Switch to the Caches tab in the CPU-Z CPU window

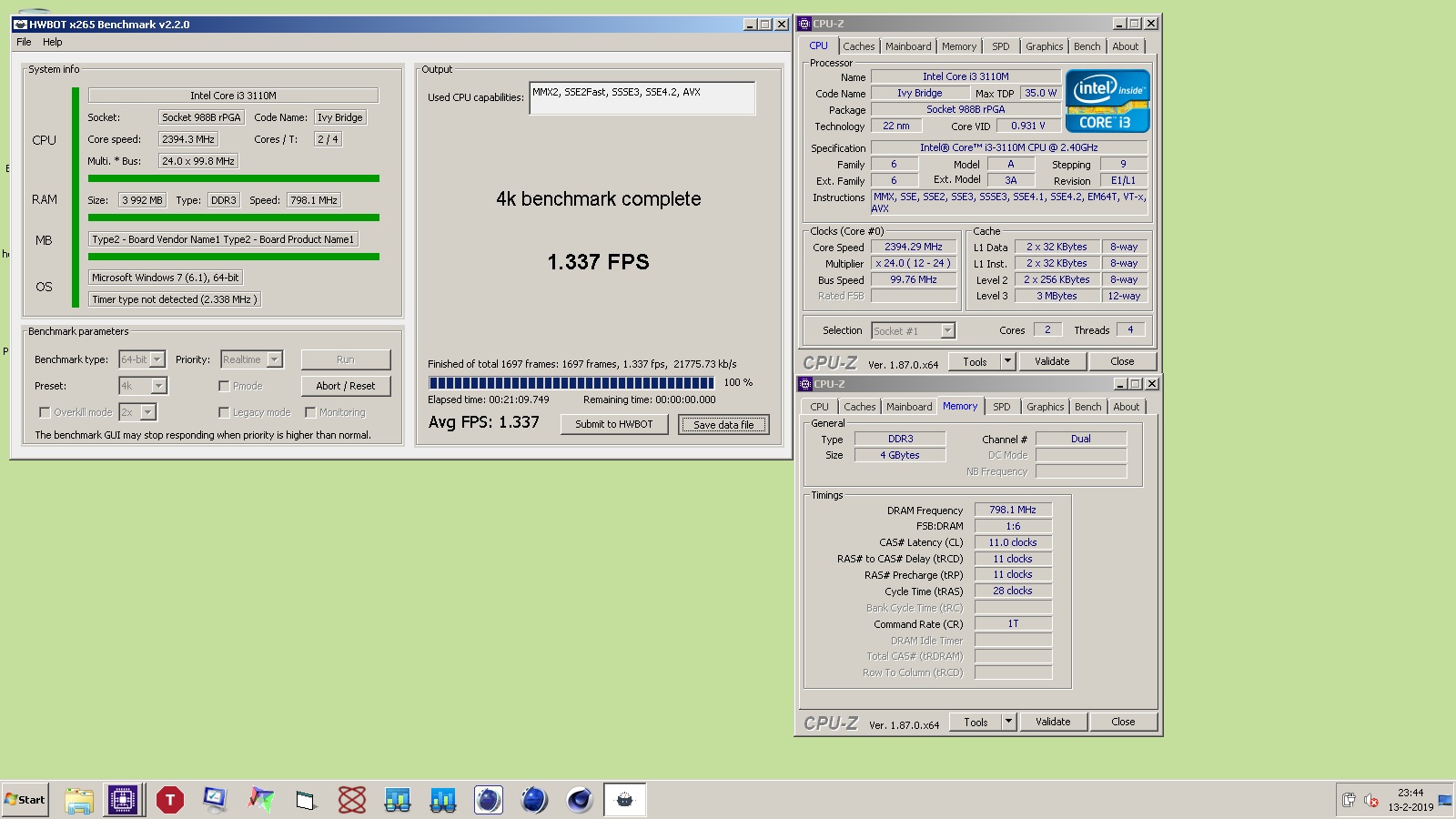point(858,46)
